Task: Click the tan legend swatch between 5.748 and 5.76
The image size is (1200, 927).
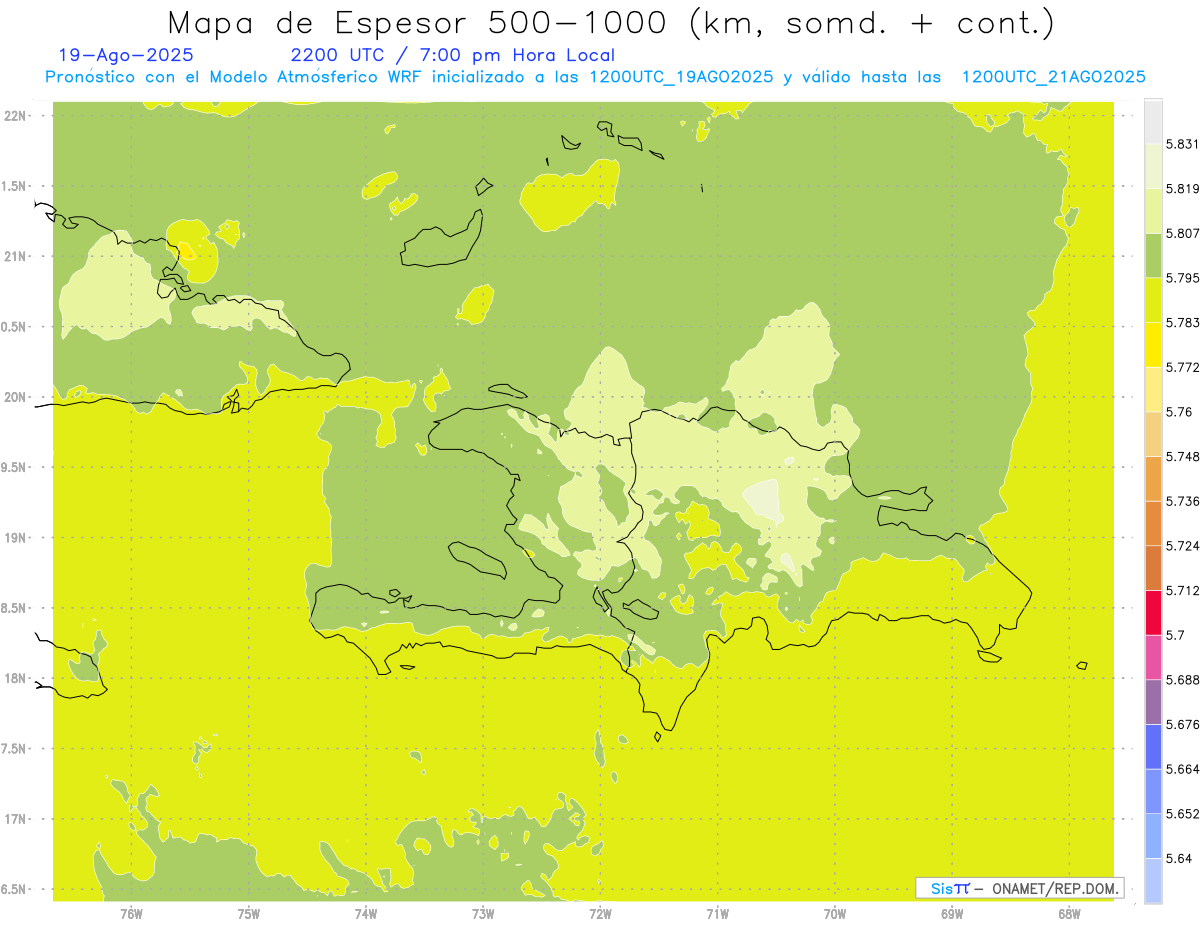Action: 1153,434
